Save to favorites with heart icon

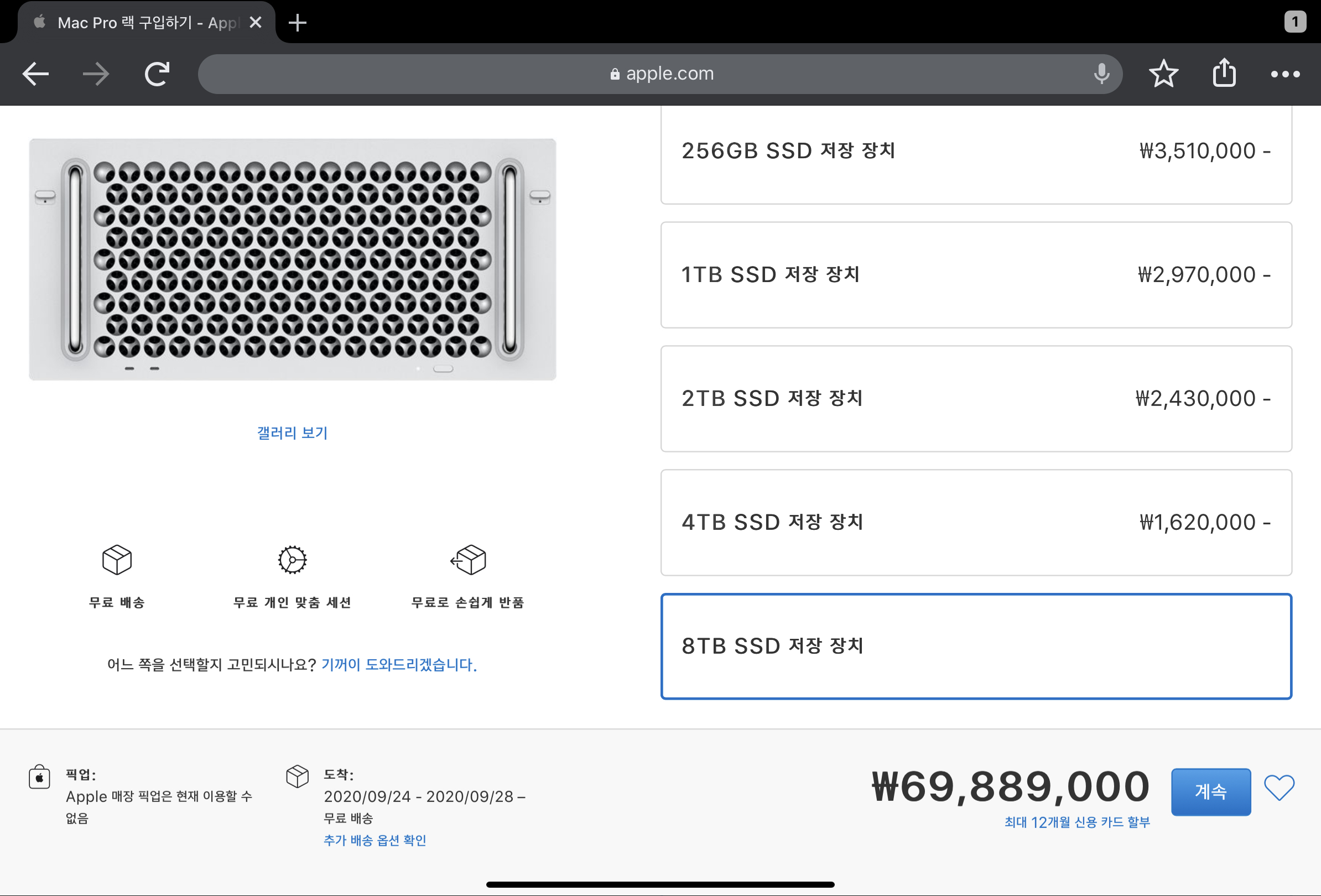pos(1278,788)
